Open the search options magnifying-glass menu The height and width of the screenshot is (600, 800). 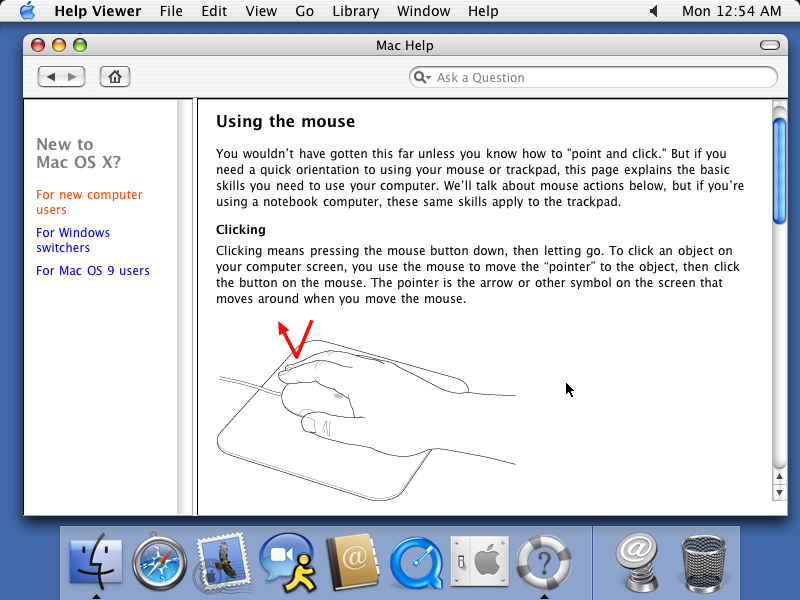coord(424,76)
